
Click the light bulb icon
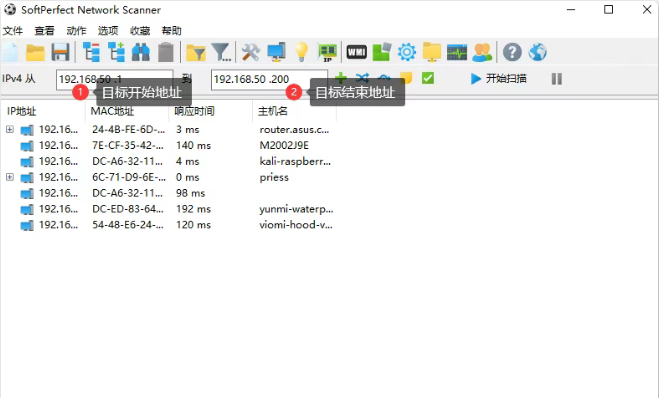[x=301, y=52]
